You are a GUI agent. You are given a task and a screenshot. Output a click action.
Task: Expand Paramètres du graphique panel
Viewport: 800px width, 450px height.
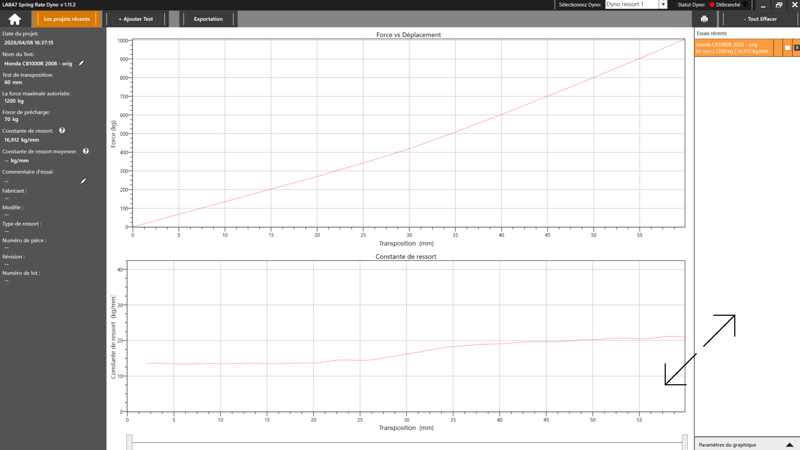tap(789, 445)
